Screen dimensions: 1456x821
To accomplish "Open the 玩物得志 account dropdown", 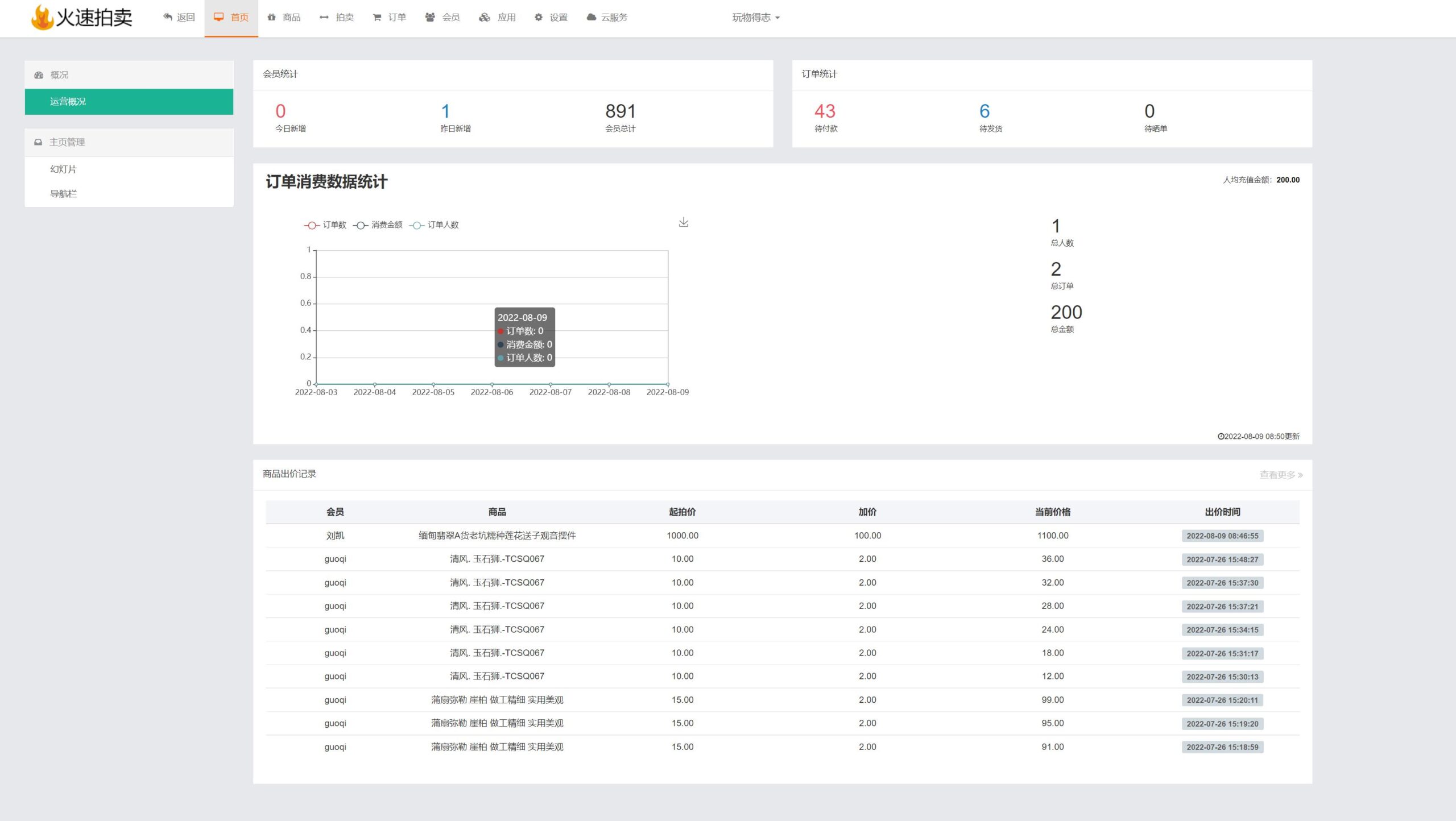I will pyautogui.click(x=756, y=17).
